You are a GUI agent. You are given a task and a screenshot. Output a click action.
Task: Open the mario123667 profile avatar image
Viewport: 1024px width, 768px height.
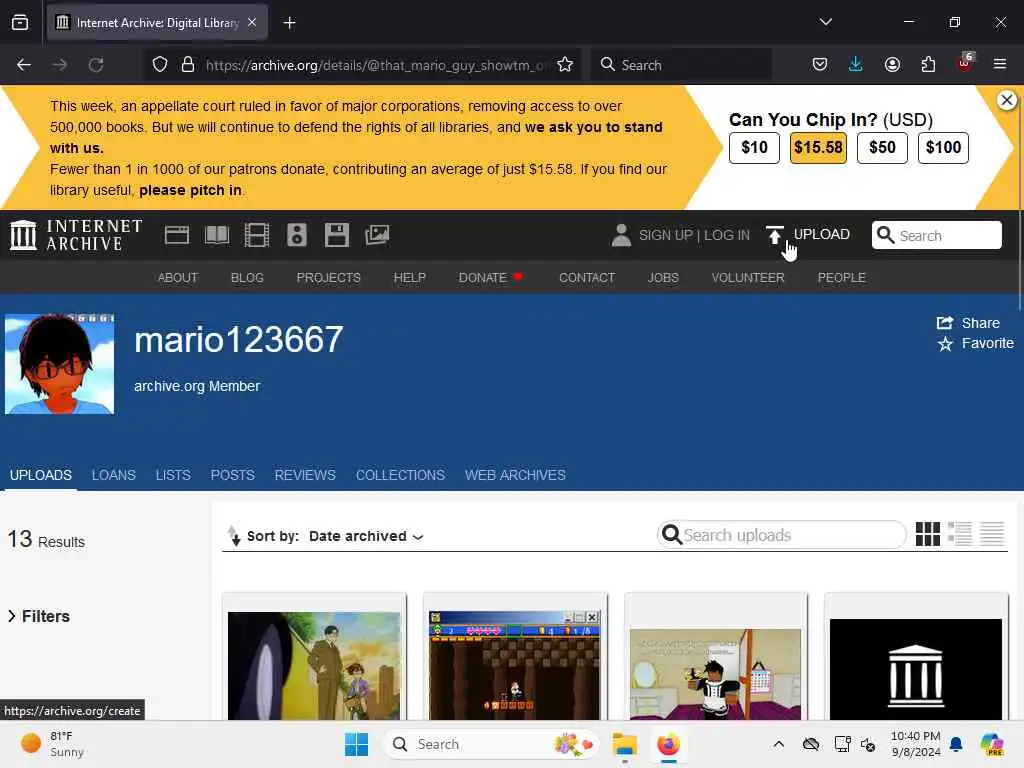pyautogui.click(x=59, y=364)
